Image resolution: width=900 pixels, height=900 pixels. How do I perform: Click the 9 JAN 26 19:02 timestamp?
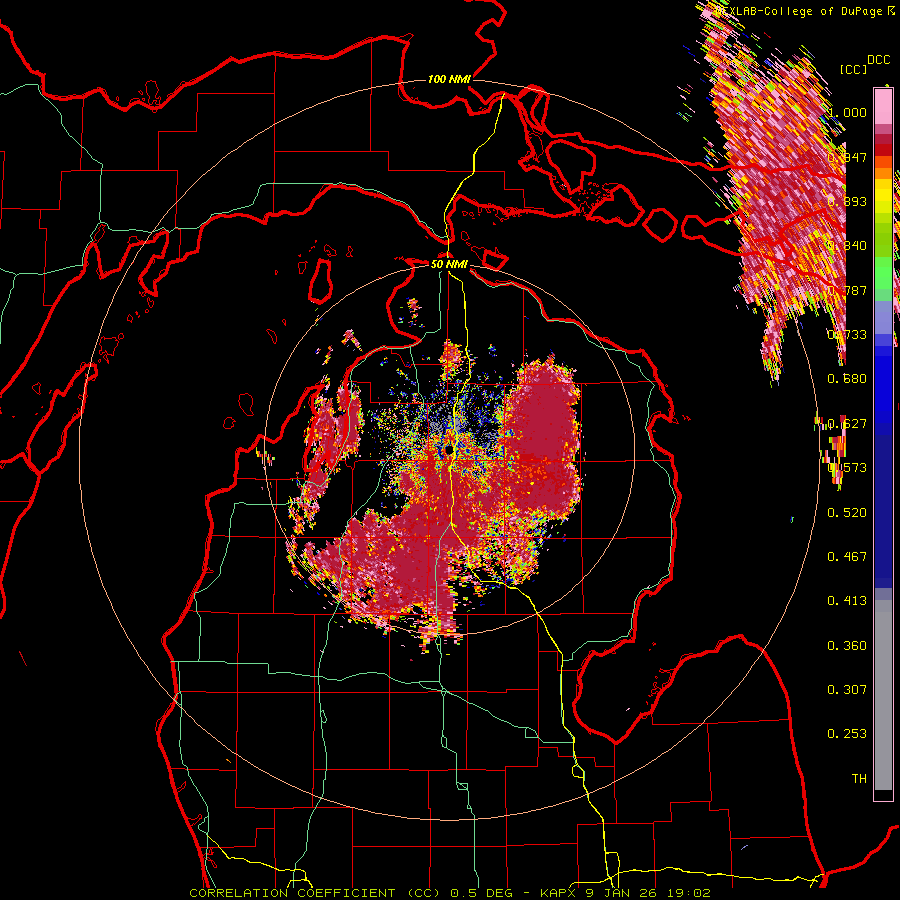648,893
